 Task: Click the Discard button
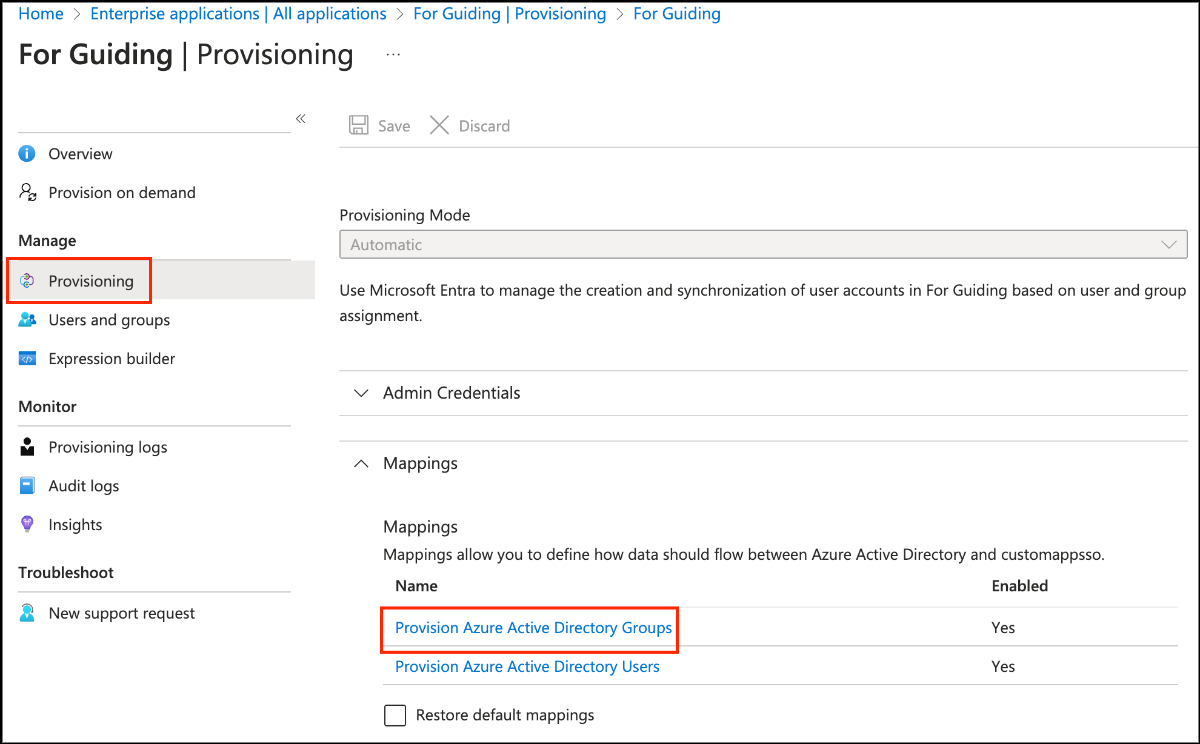(470, 126)
